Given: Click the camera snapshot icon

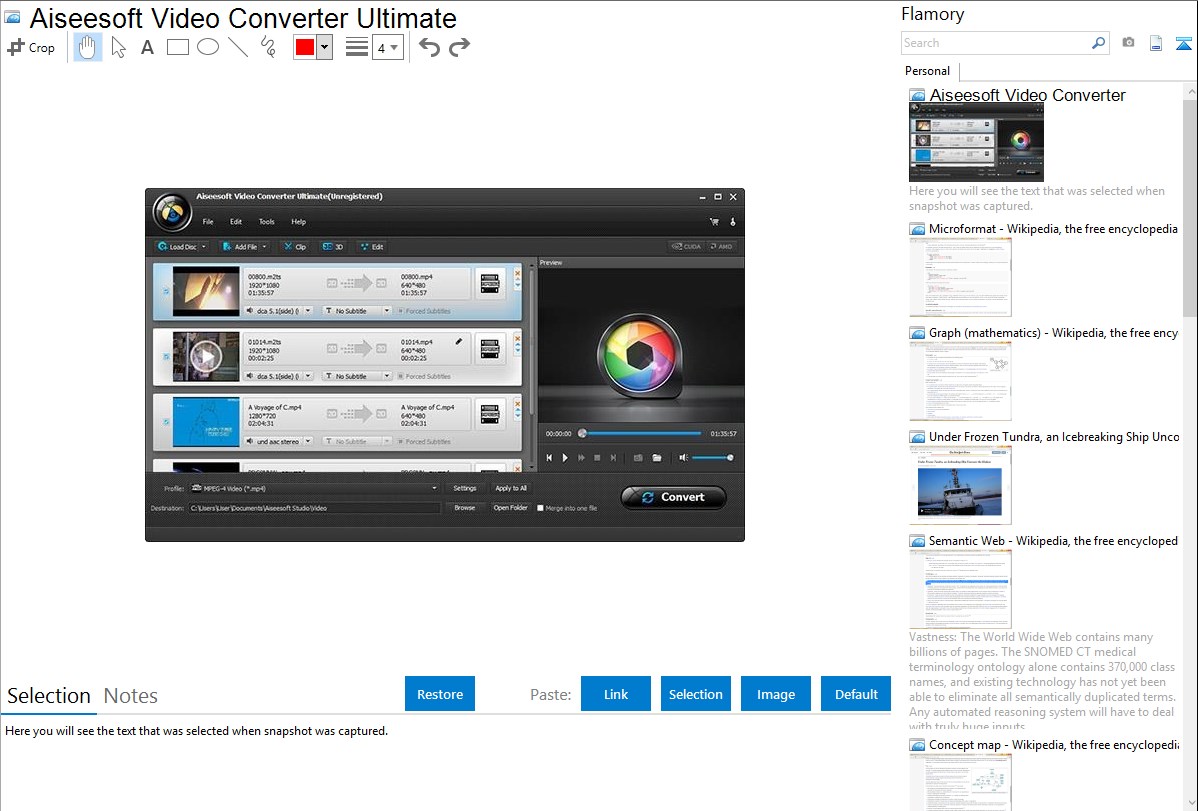Looking at the screenshot, I should click(1128, 43).
